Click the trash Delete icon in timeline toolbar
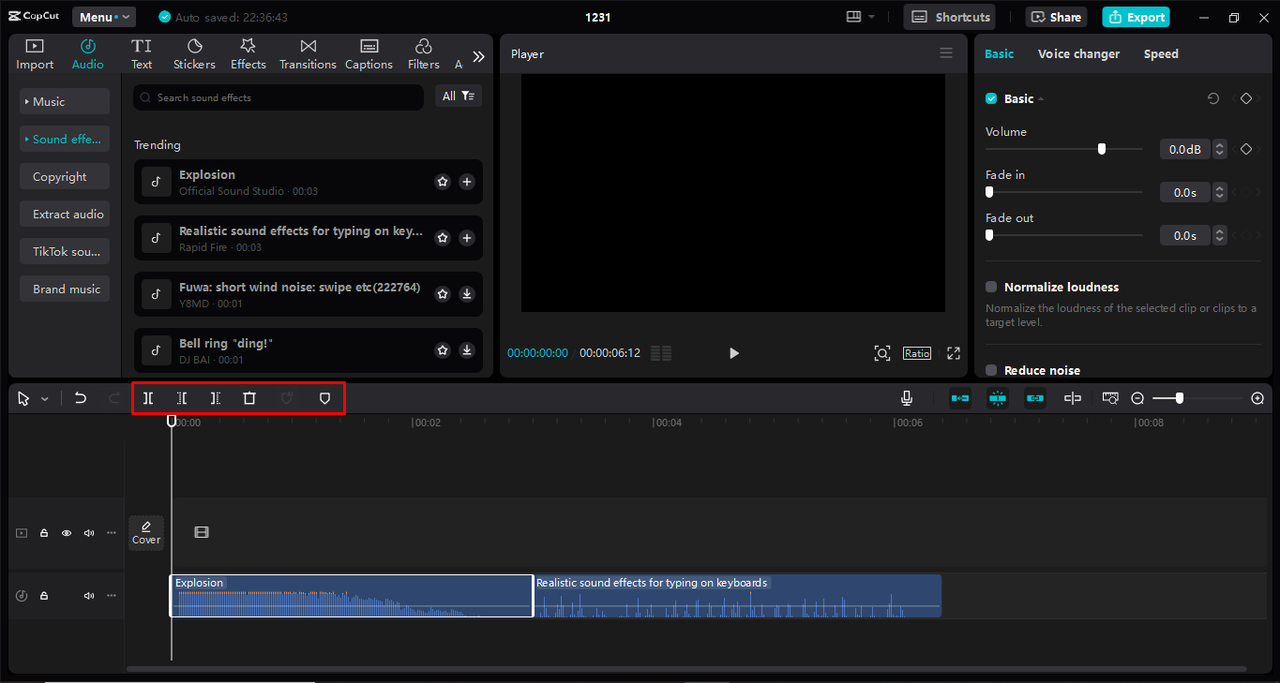The image size is (1280, 683). click(x=250, y=398)
